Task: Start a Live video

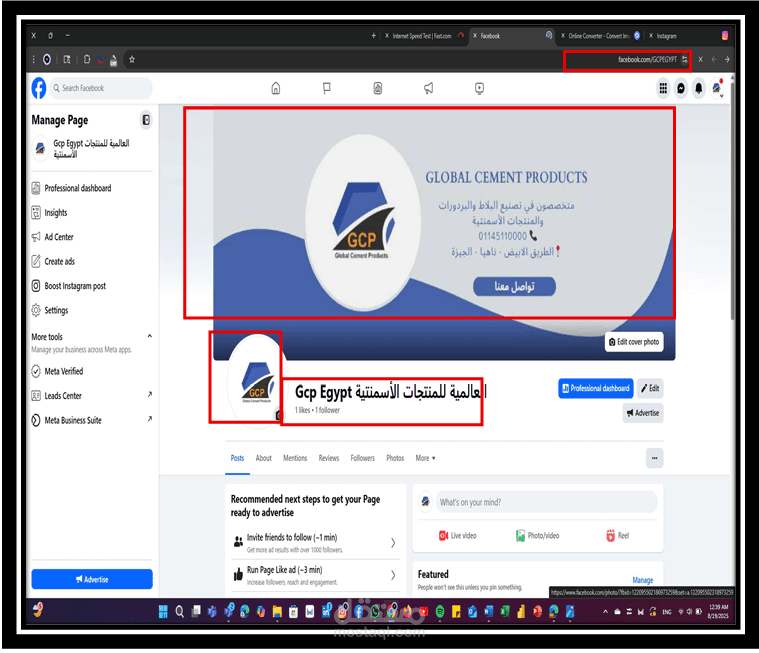Action: click(457, 535)
